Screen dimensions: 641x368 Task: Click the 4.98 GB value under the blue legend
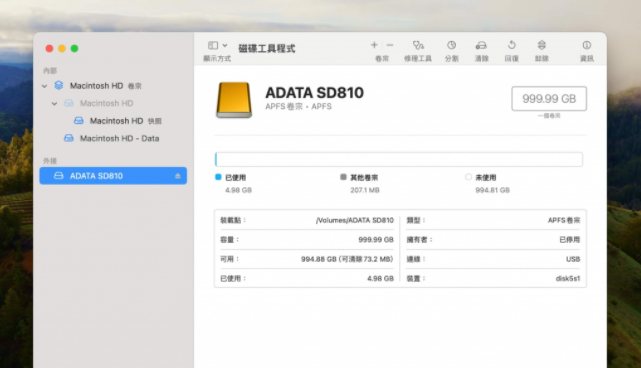click(x=238, y=190)
